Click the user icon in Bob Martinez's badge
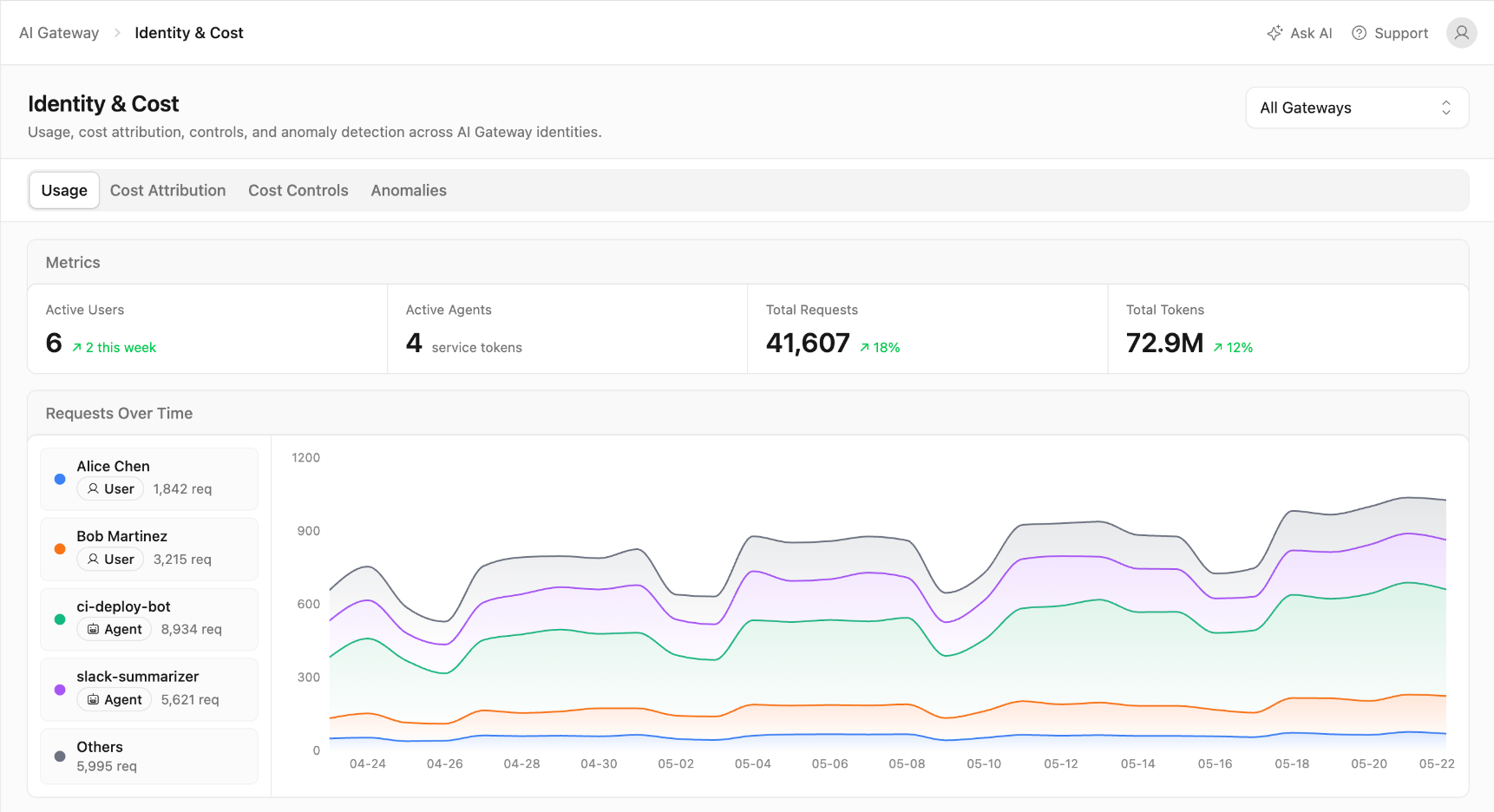Screen dimensions: 1494x812 93,559
